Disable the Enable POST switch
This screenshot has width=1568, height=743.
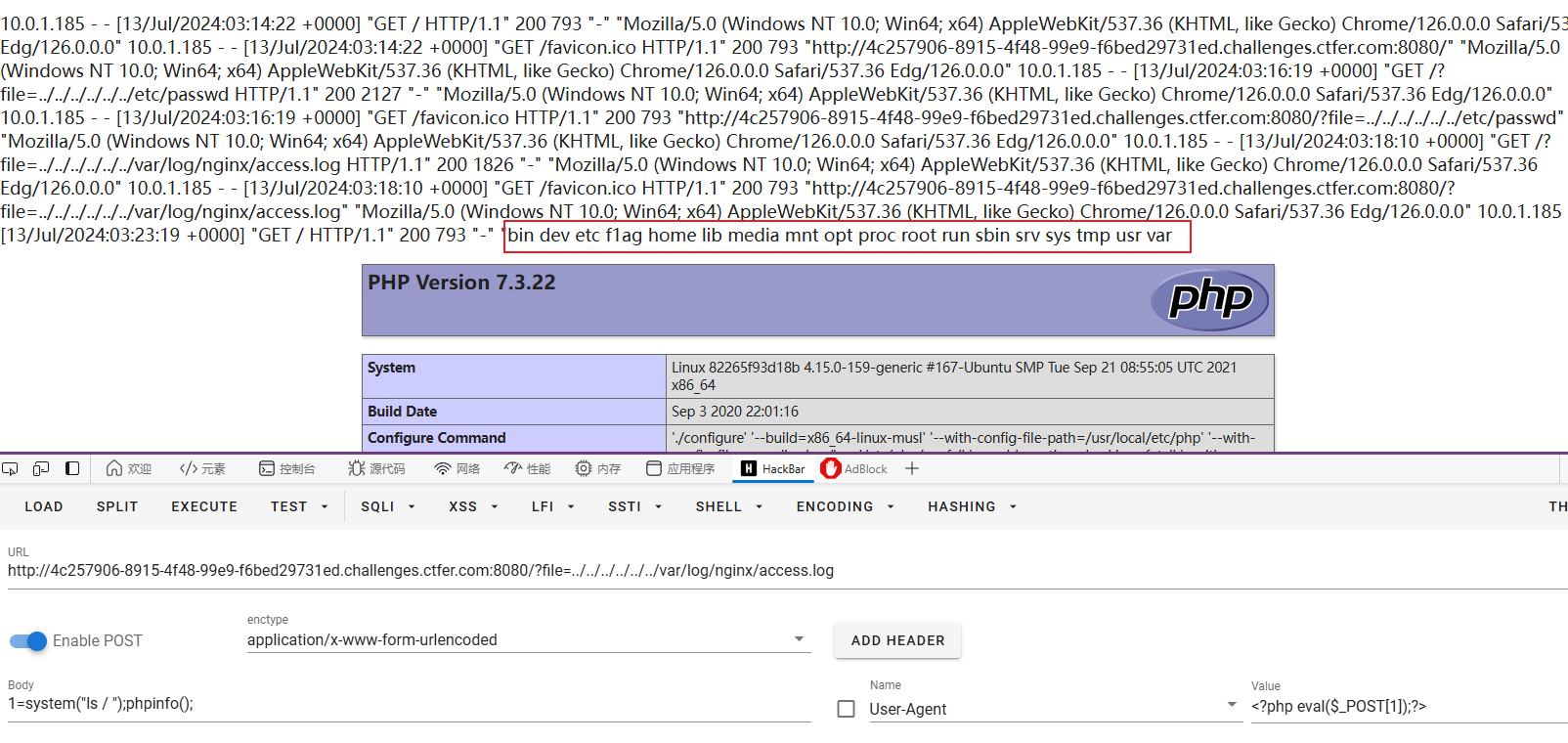28,641
